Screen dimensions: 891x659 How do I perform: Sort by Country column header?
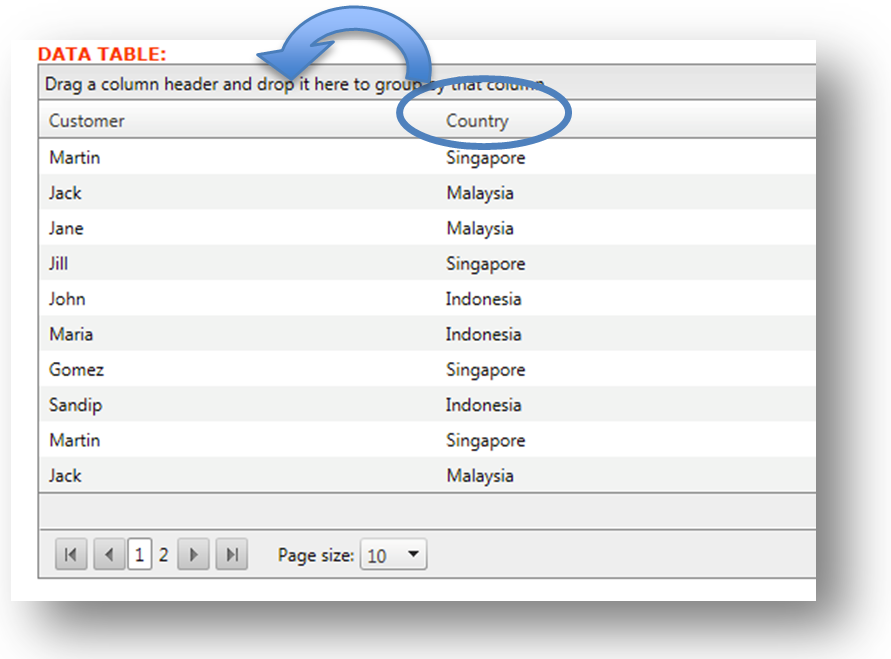(x=477, y=120)
